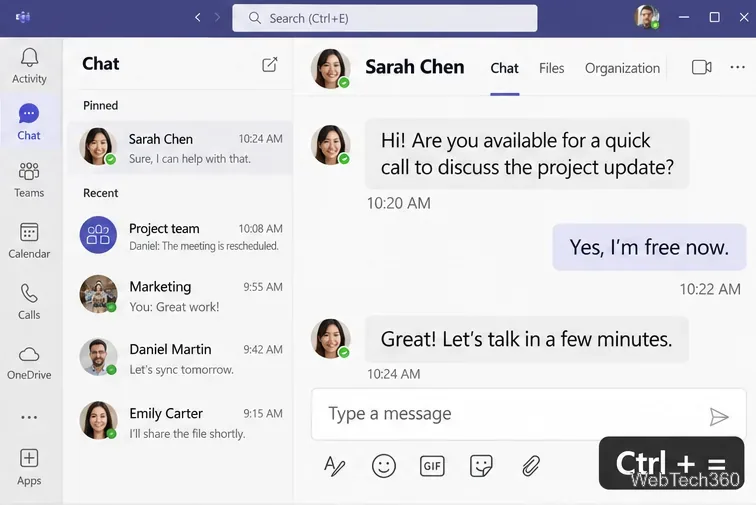Open Teams in the sidebar
This screenshot has height=505, width=756.
click(29, 180)
